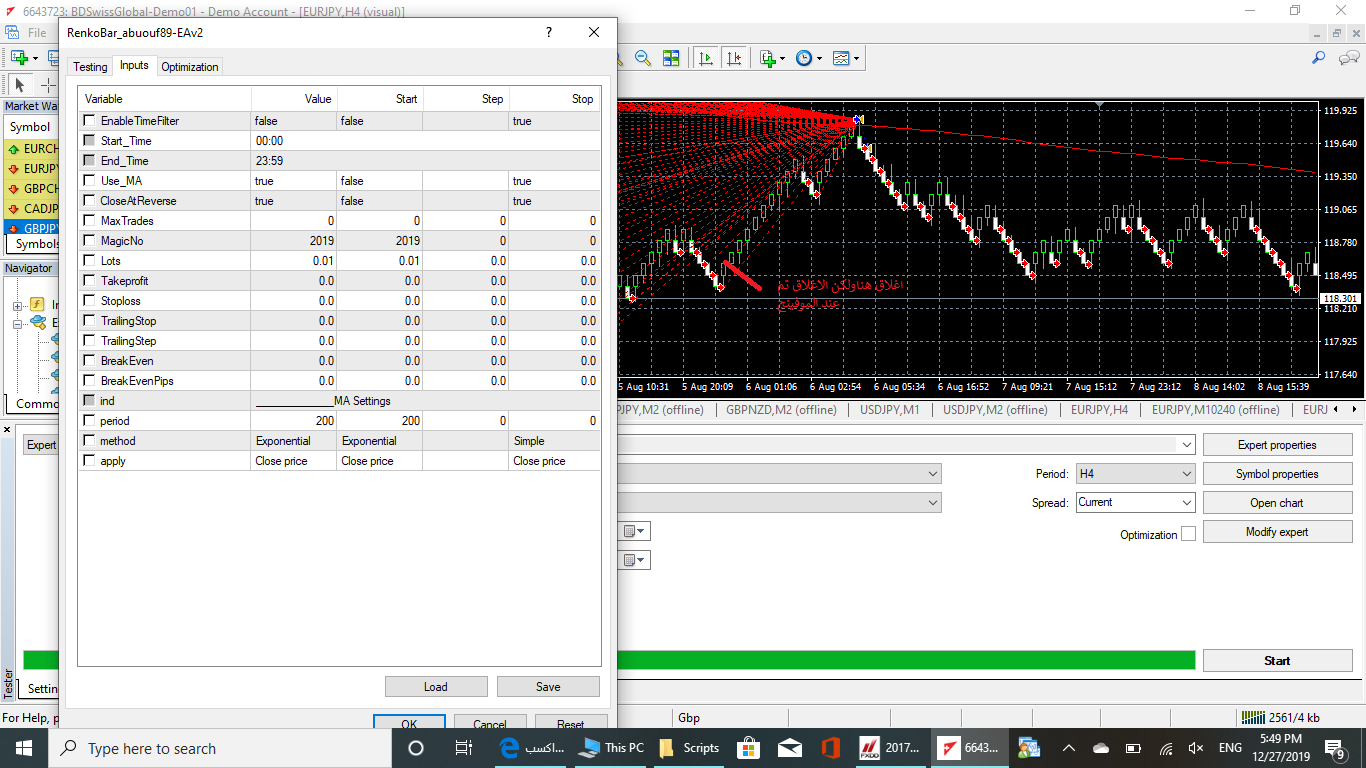Switch to the Optimization tab in dialog
The width and height of the screenshot is (1366, 768).
point(190,67)
